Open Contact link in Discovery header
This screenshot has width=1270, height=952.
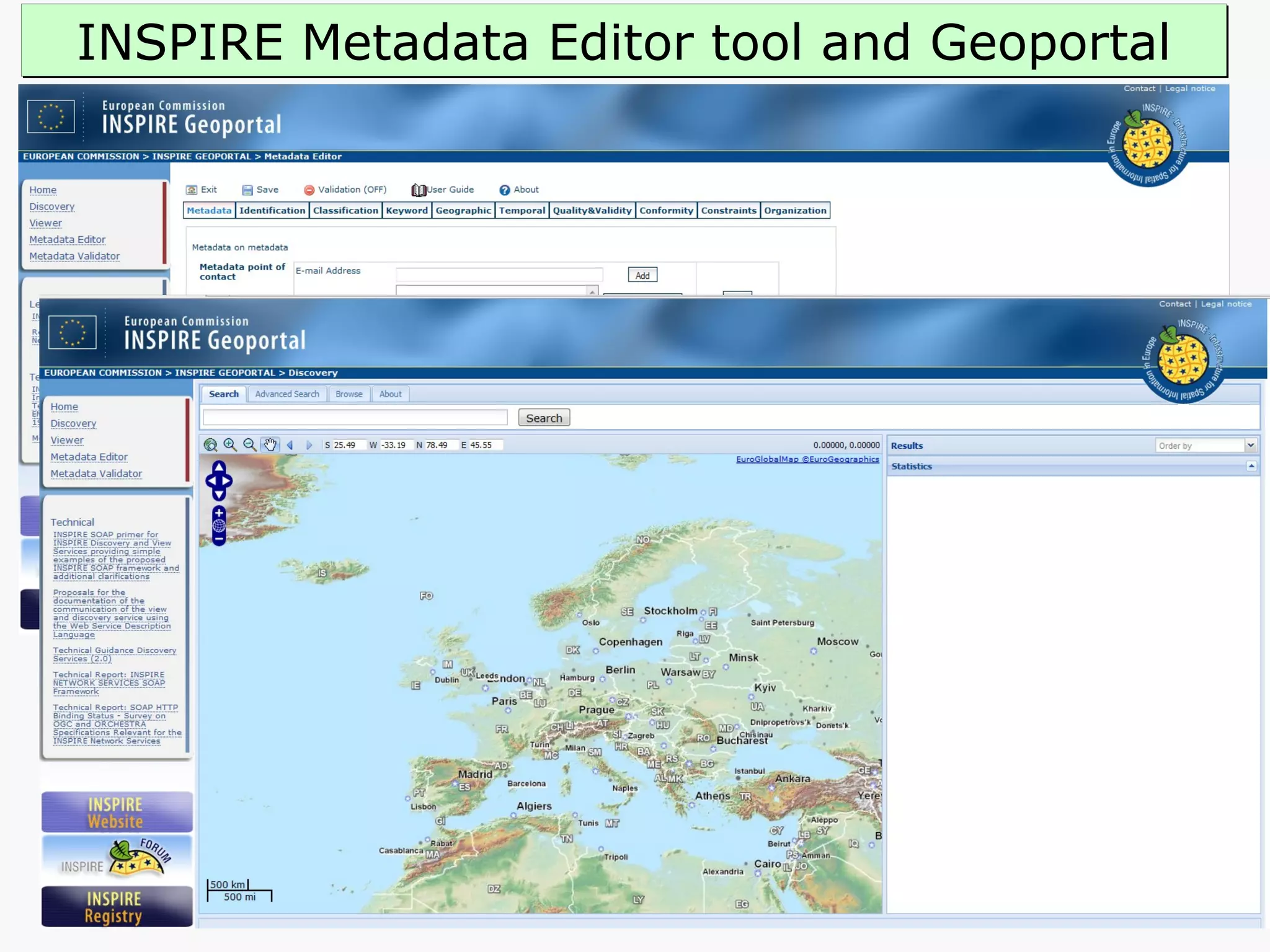point(1175,304)
